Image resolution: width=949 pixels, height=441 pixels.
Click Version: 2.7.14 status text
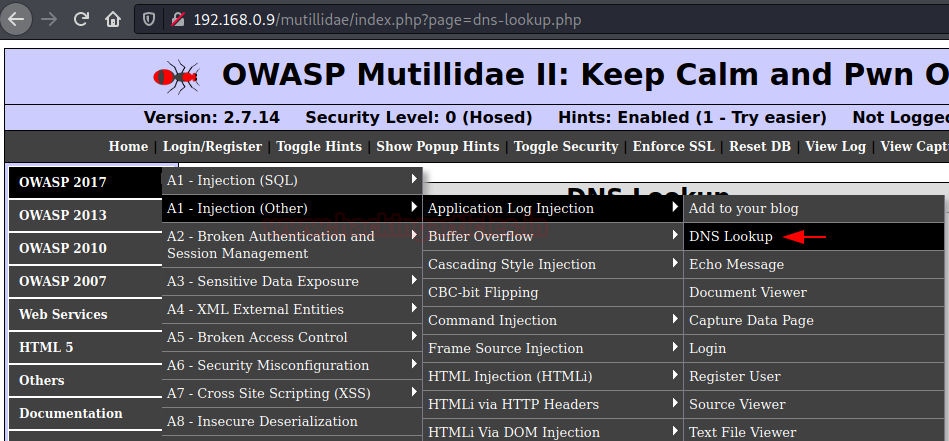(x=212, y=117)
